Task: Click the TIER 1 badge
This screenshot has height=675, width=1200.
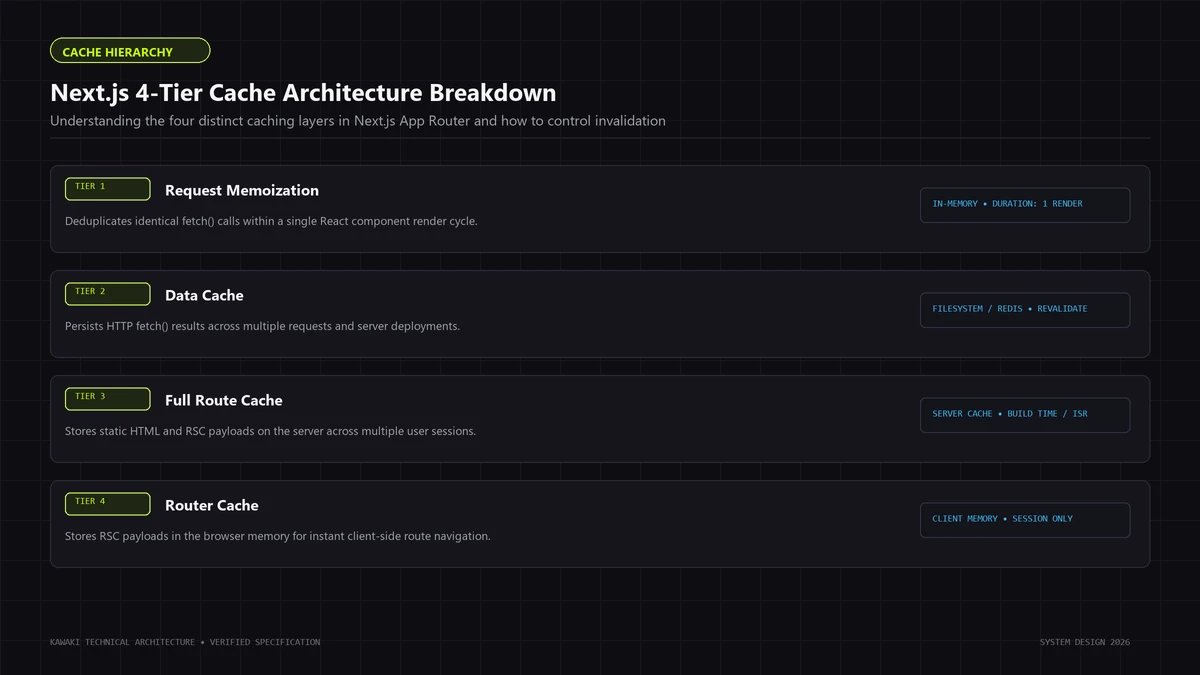Action: click(107, 188)
